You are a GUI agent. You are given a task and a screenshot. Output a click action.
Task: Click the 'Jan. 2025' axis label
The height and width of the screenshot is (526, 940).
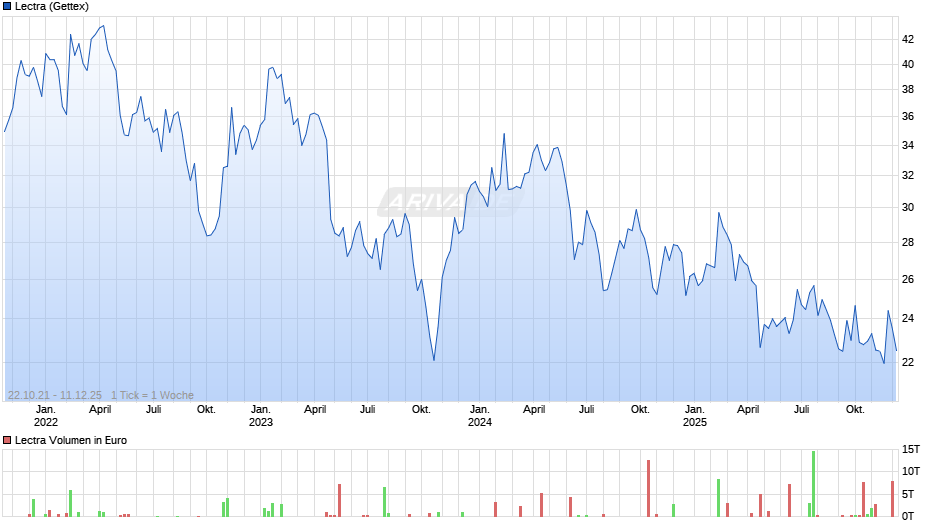coord(695,416)
